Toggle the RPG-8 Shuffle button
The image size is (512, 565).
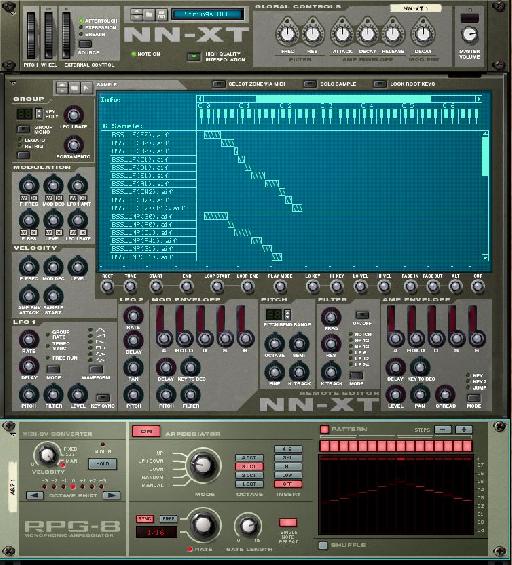(323, 545)
